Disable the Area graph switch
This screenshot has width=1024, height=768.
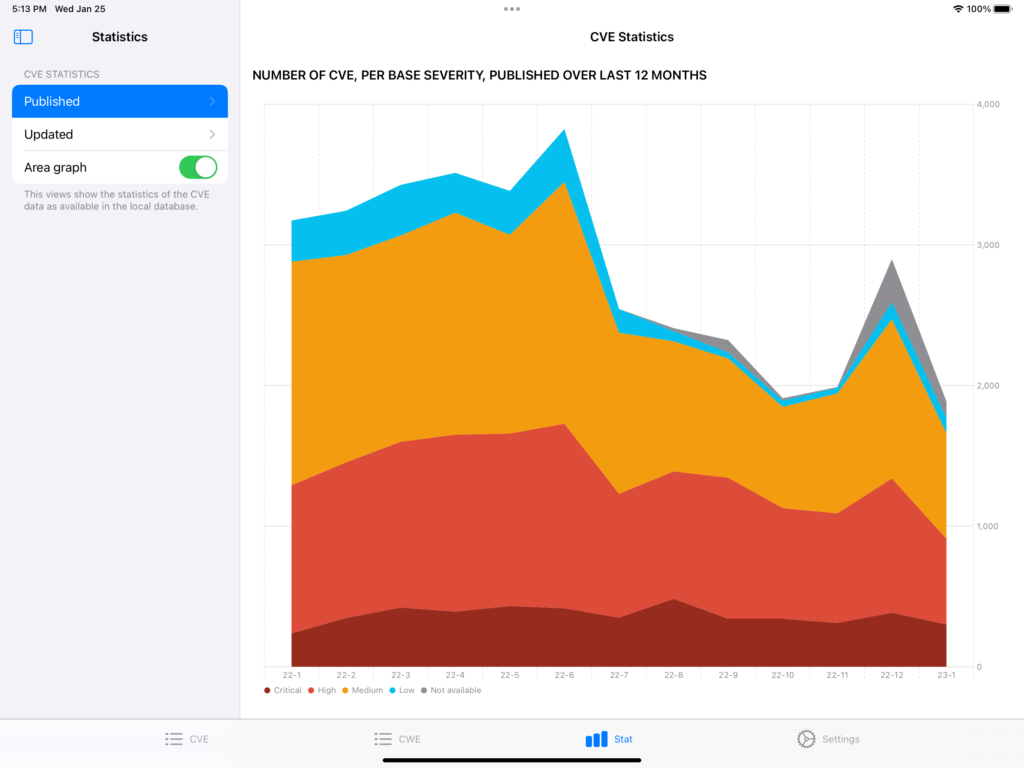198,167
